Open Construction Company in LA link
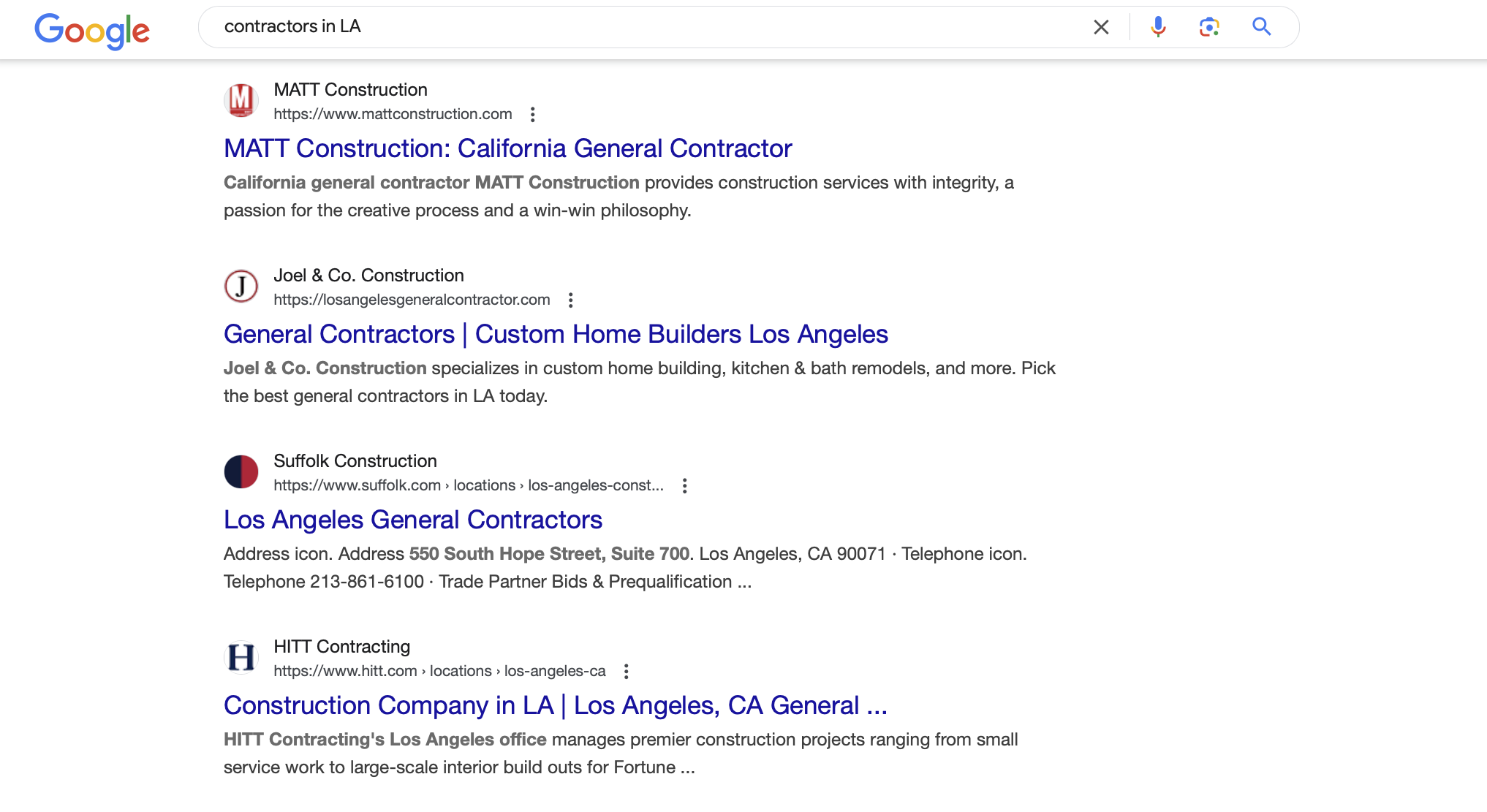 coord(556,705)
